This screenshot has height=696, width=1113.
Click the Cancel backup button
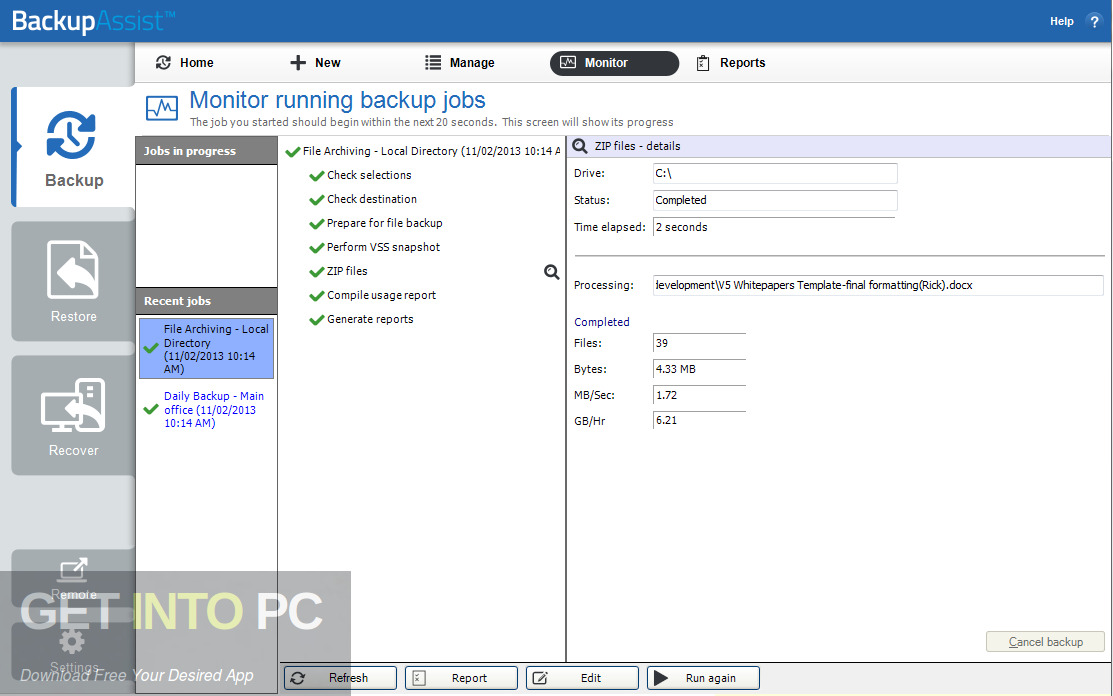click(1045, 642)
